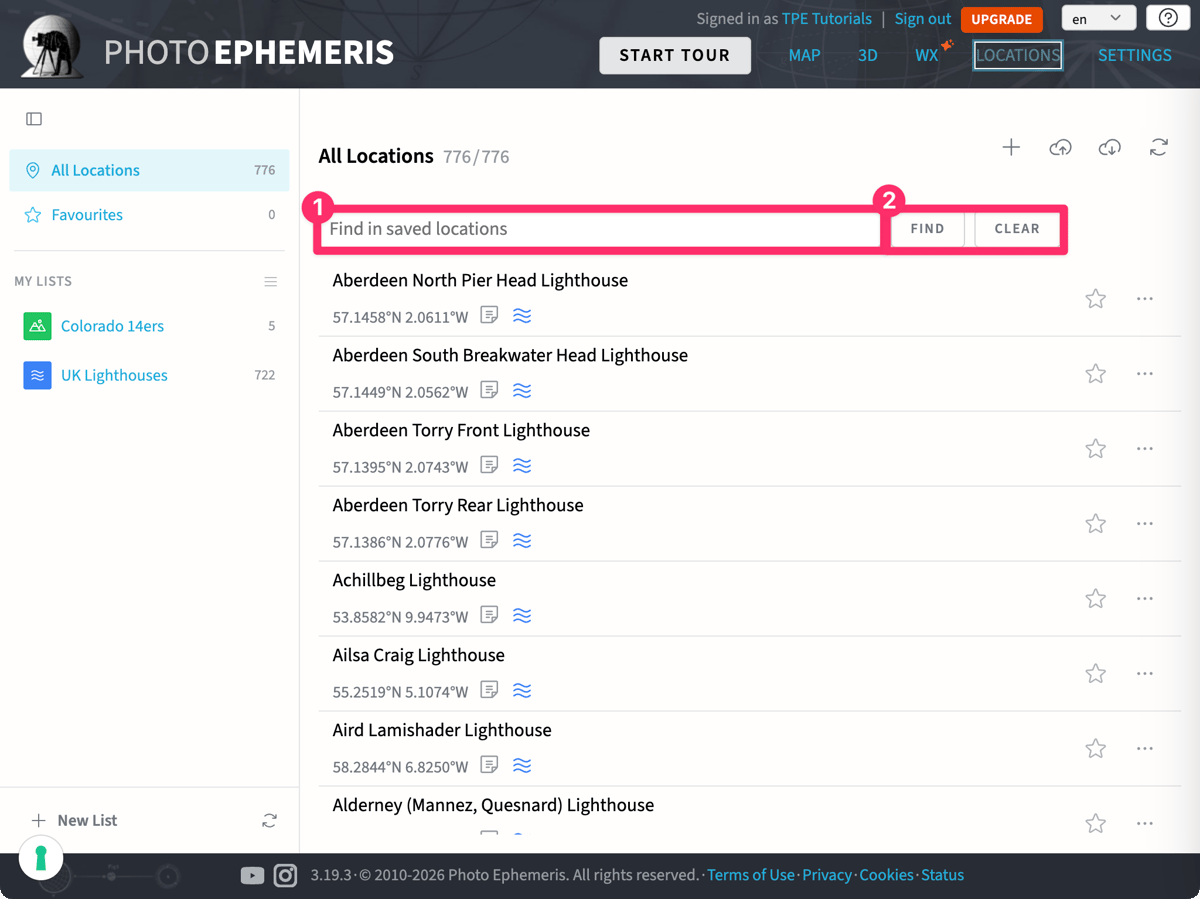This screenshot has height=899, width=1200.
Task: Open the Instagram icon in footer
Action: coord(286,875)
